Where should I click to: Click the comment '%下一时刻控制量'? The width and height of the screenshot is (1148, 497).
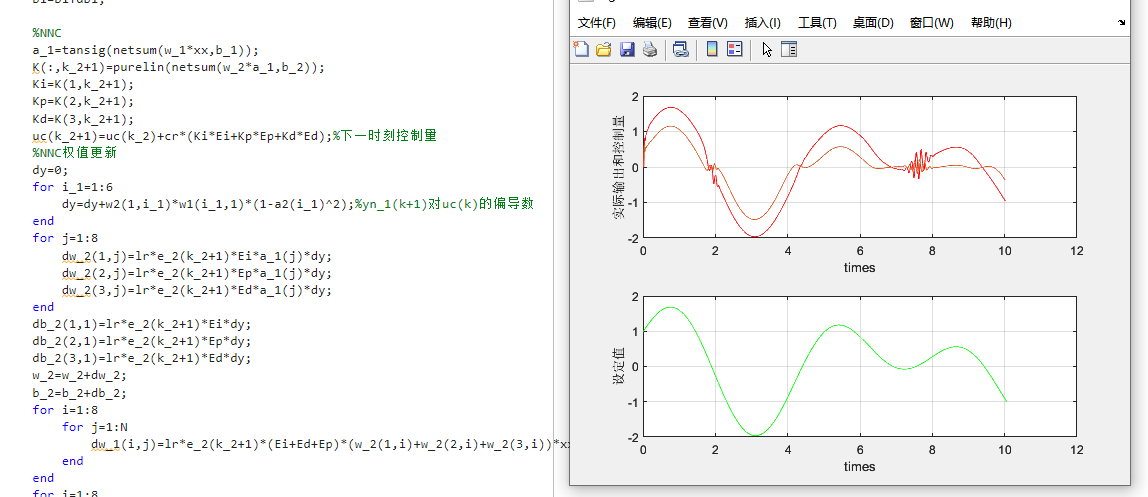[x=385, y=135]
